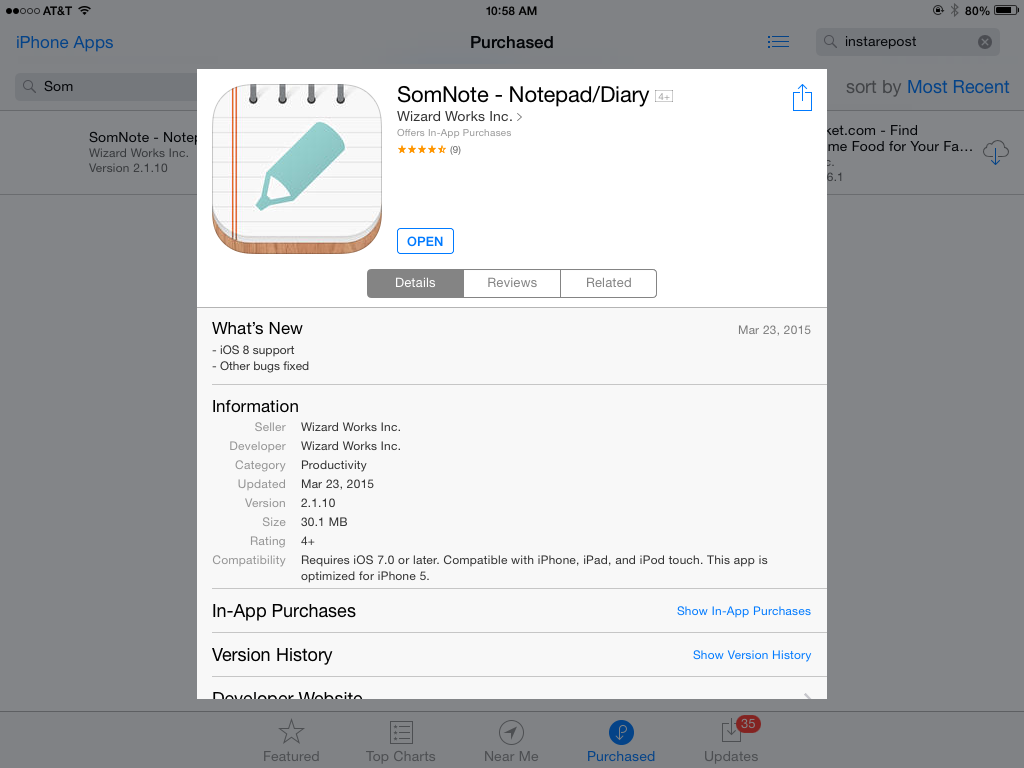Tap the cloud download icon

[995, 152]
